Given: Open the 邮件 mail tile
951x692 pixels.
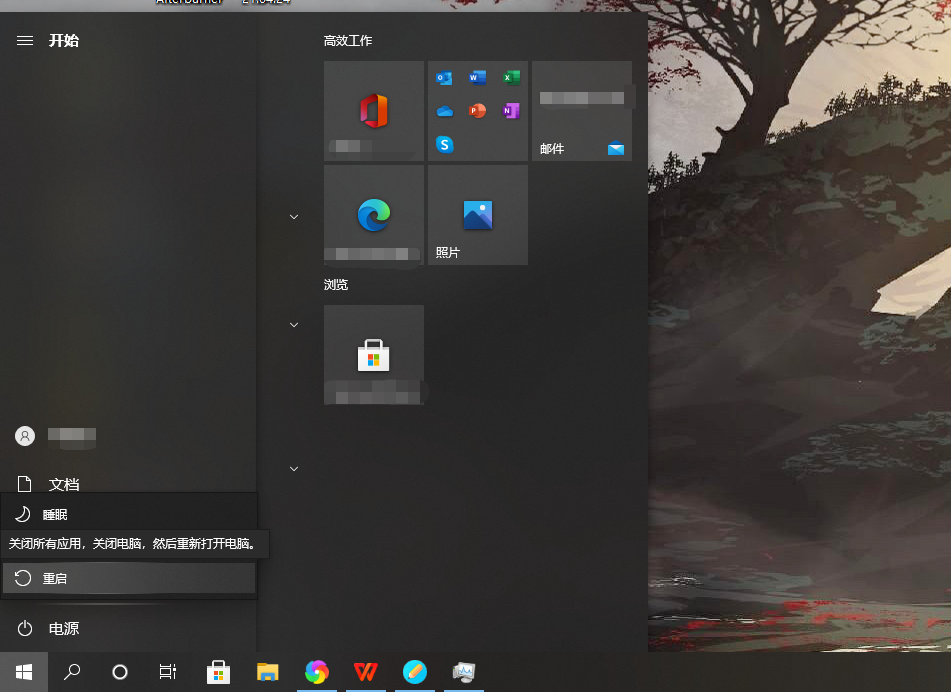Looking at the screenshot, I should 582,111.
